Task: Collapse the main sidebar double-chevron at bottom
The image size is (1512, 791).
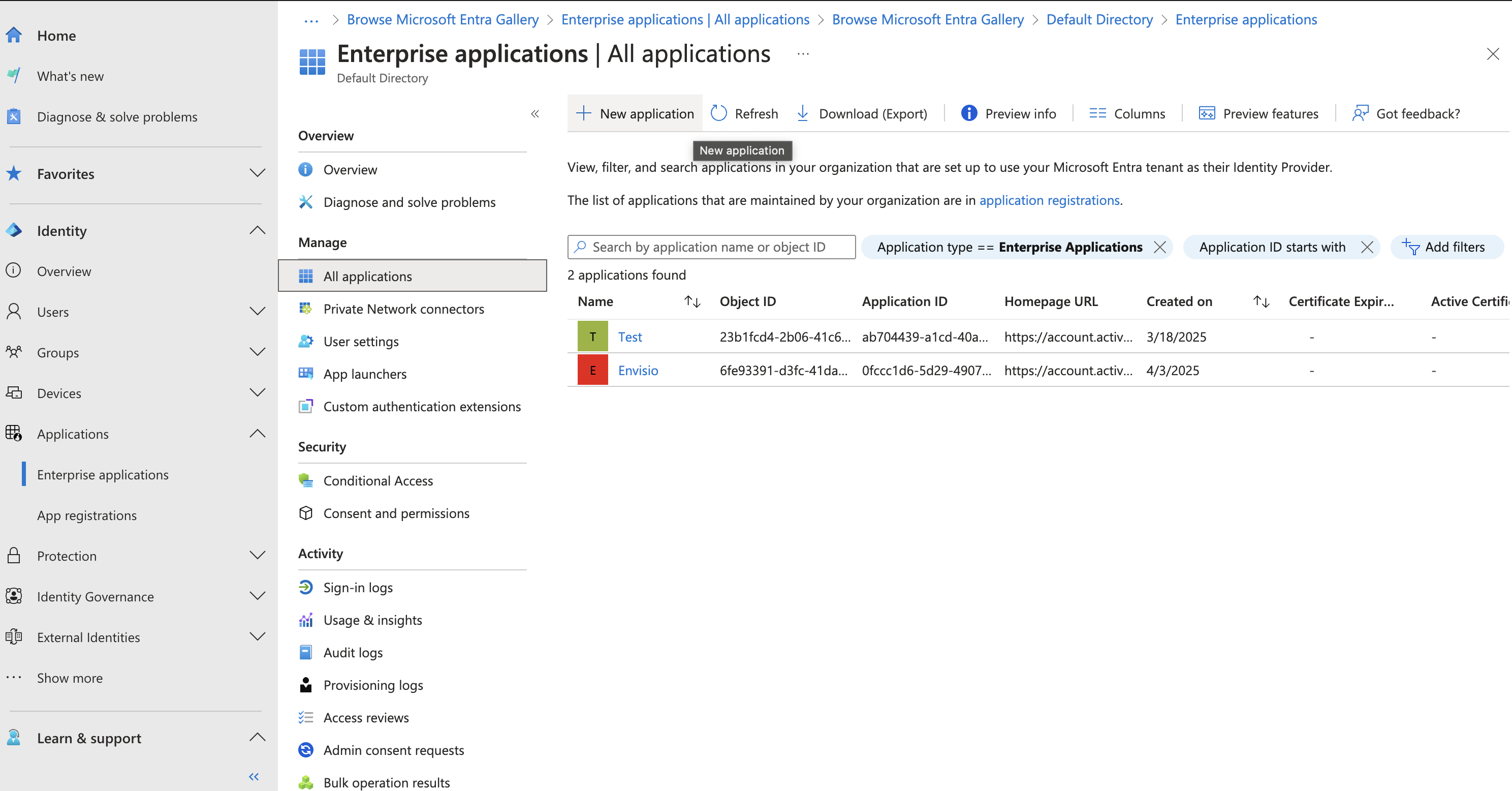Action: (x=254, y=776)
